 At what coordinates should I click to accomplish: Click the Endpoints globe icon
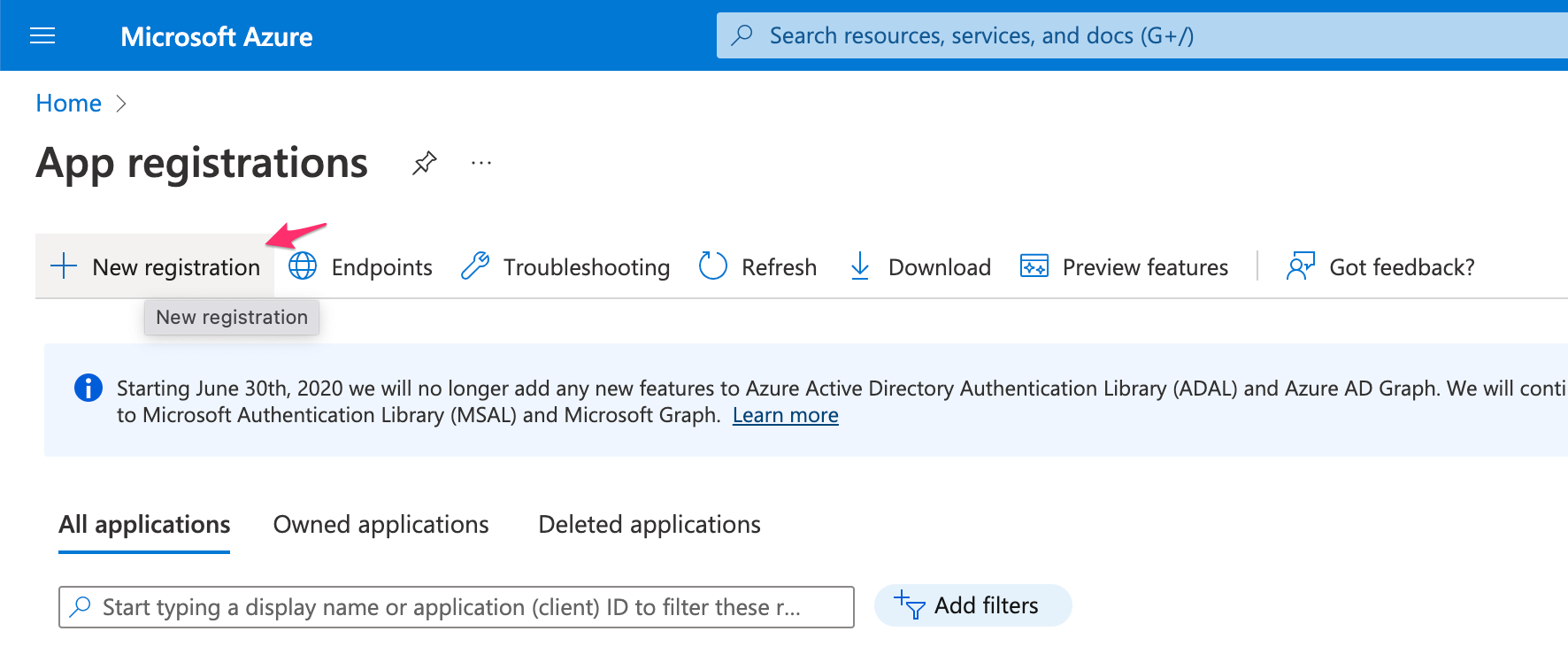tap(303, 266)
